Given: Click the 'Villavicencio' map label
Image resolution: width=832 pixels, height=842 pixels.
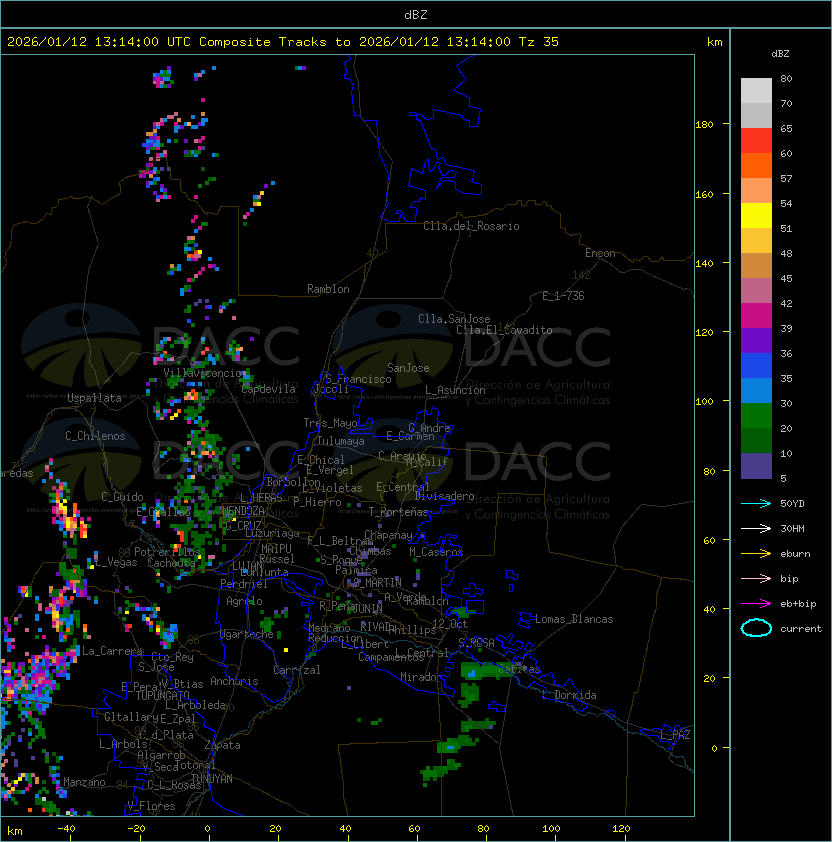Looking at the screenshot, I should click(202, 373).
